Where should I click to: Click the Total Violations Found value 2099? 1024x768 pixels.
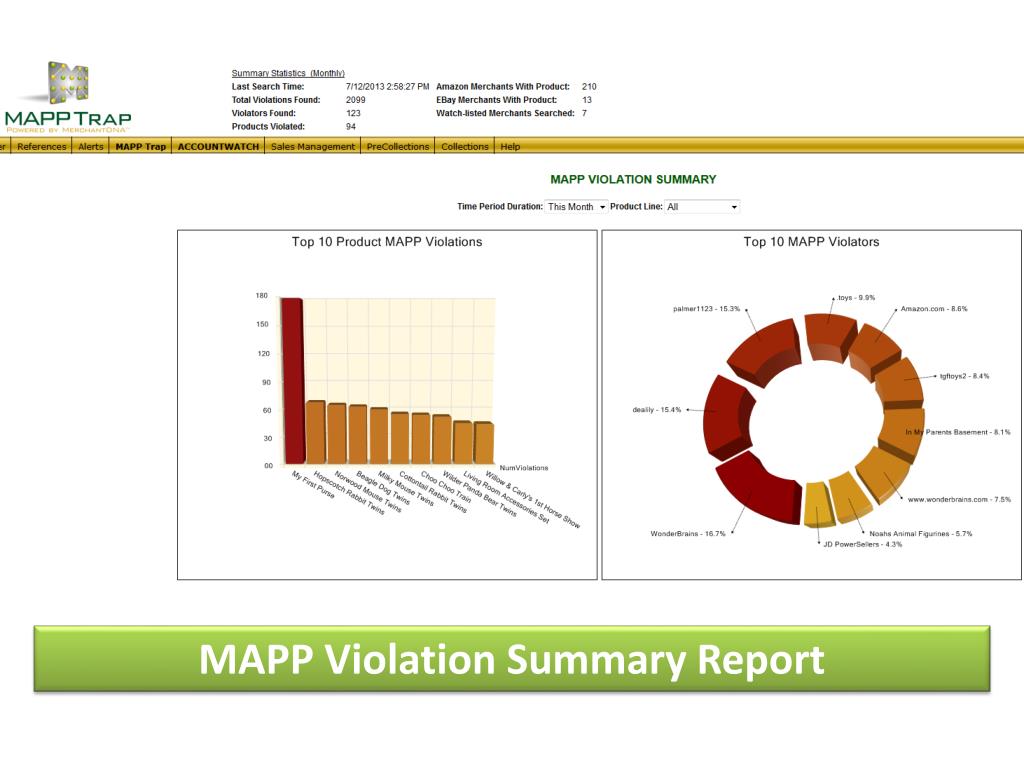pos(355,100)
